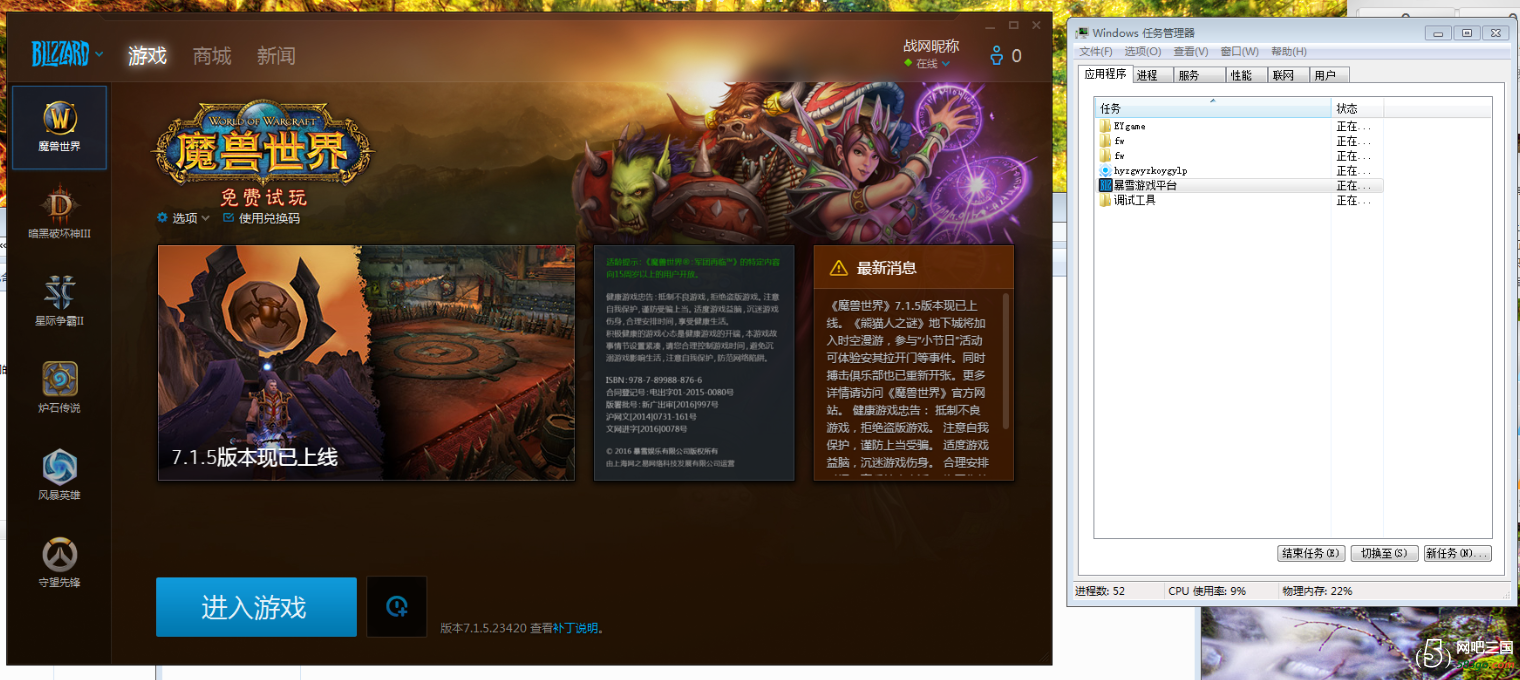
Task: Select the hyzgwyzkoygylp task row
Action: 1239,171
